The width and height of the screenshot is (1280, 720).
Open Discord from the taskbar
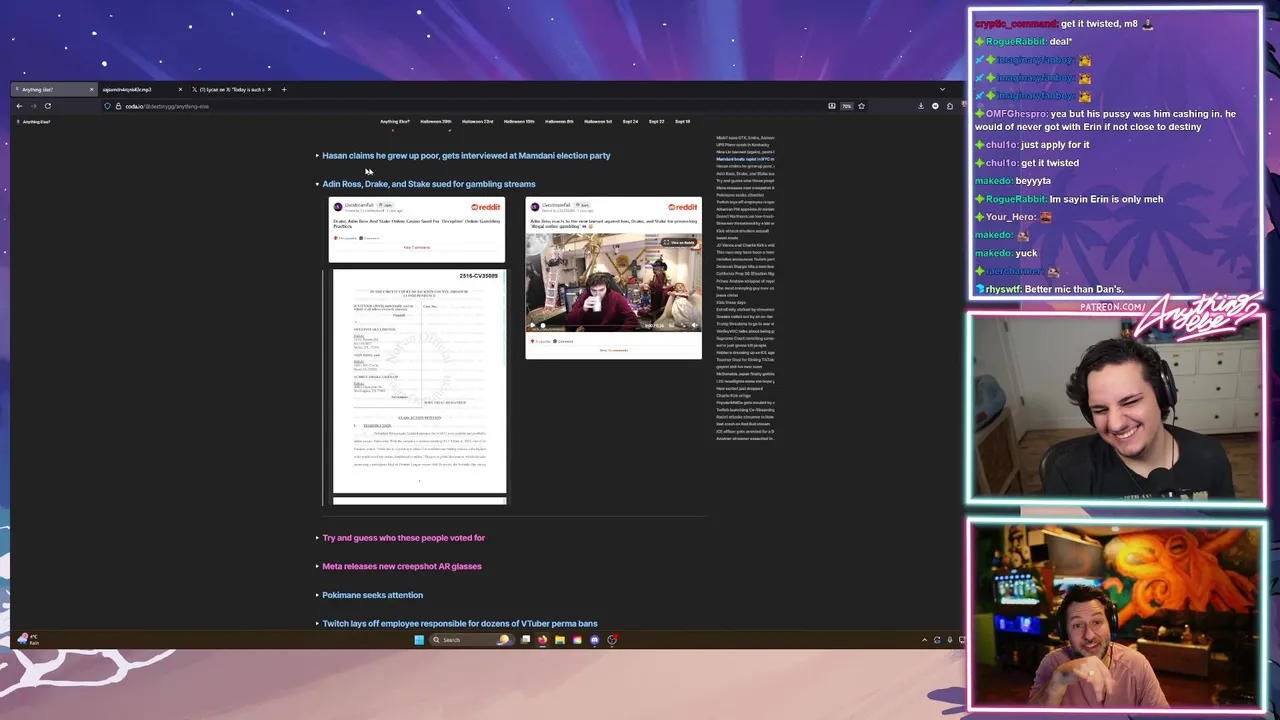tap(594, 640)
